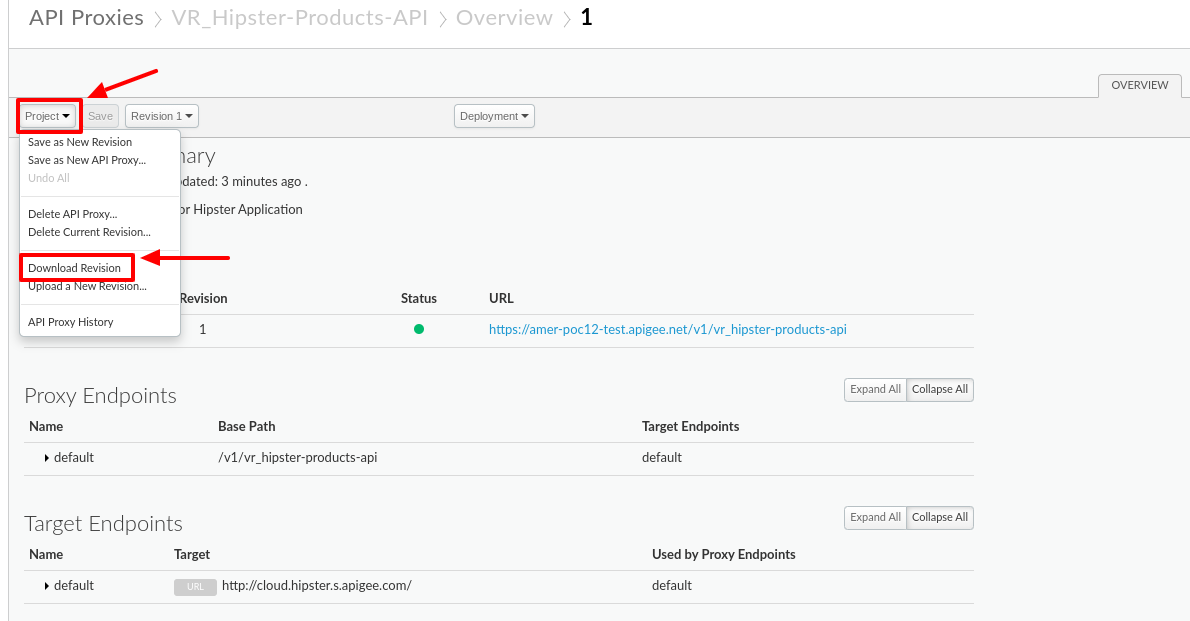Open VR_Hipster-Products-API breadcrumb
1190x621 pixels.
[x=300, y=17]
